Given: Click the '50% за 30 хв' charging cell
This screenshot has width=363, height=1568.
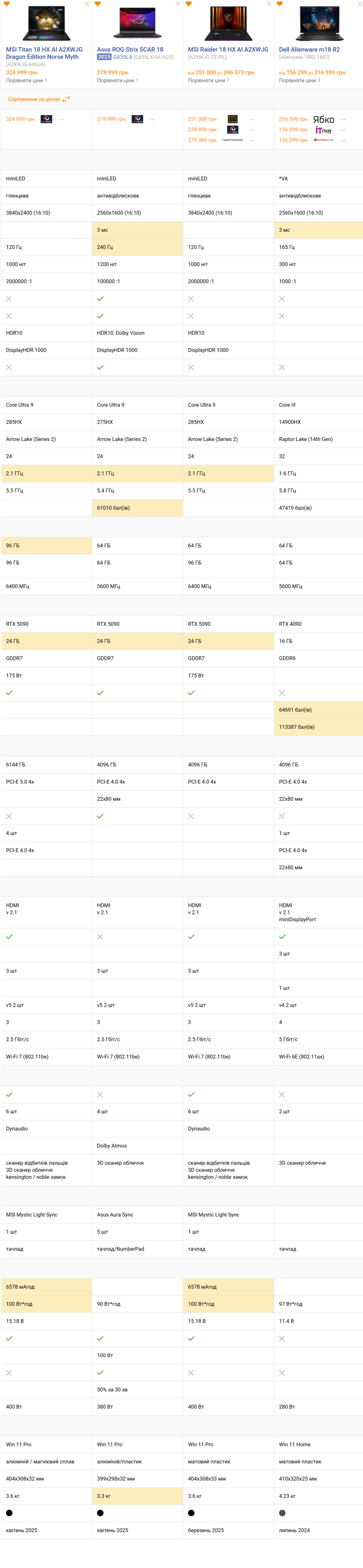Looking at the screenshot, I should tap(137, 1390).
